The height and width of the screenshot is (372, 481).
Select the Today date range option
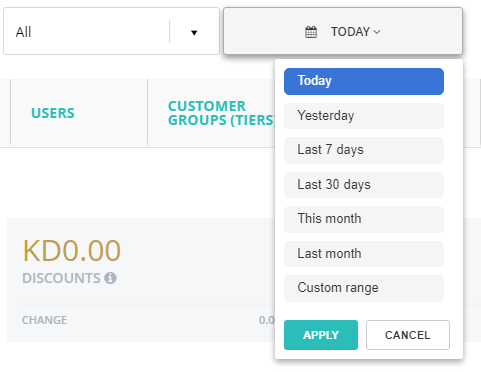(x=364, y=81)
